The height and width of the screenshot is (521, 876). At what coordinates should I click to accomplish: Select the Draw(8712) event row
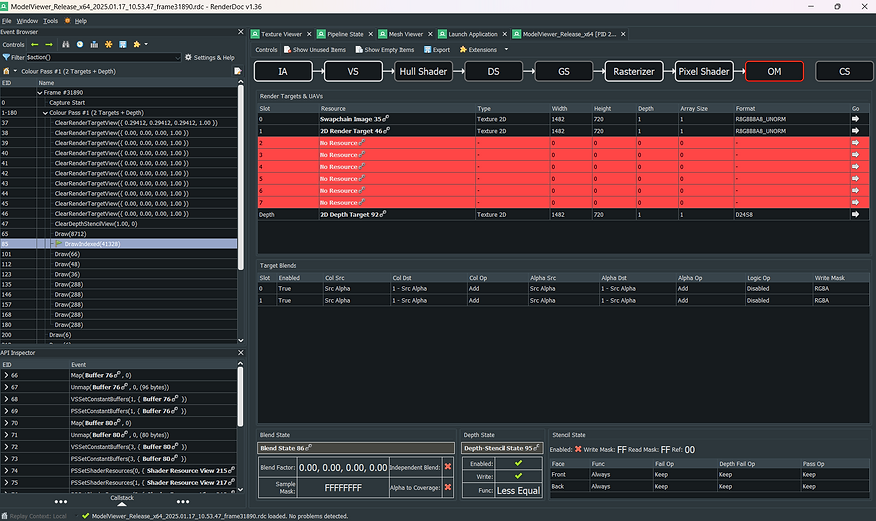point(118,234)
